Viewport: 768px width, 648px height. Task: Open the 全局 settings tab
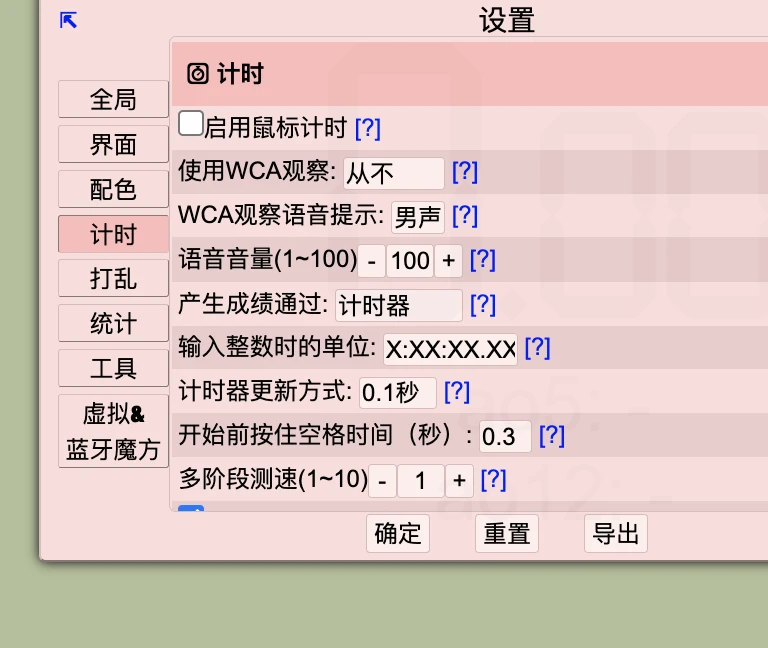[113, 99]
